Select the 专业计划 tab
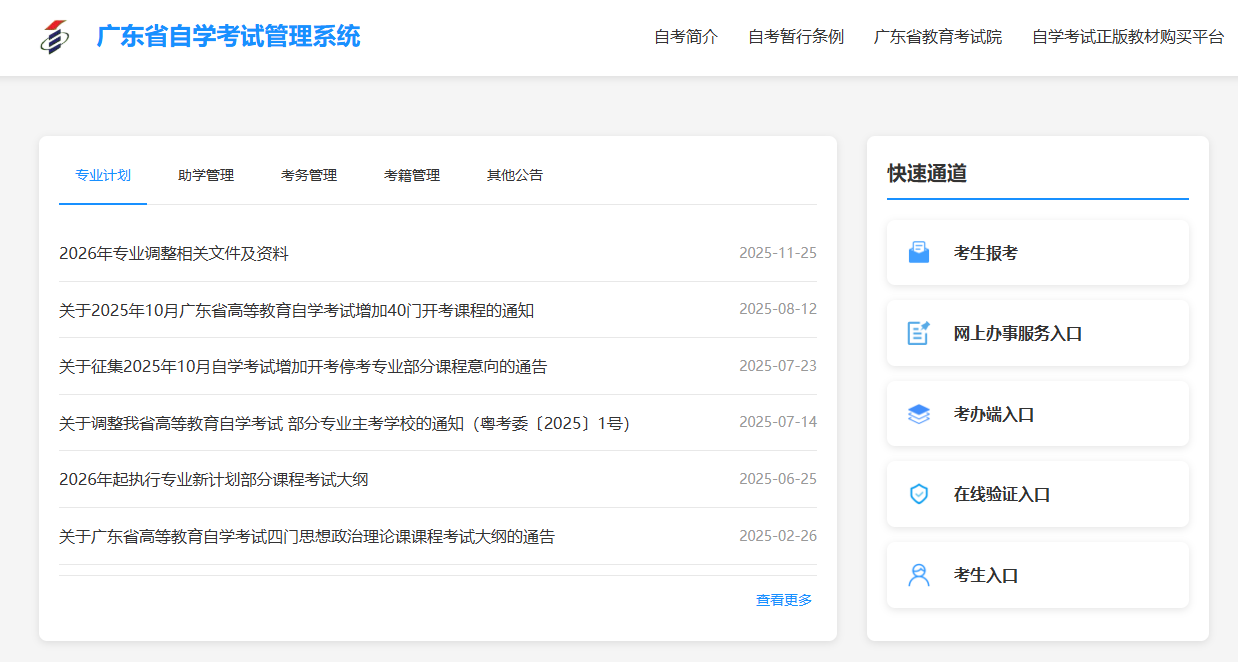This screenshot has height=662, width=1238. pos(103,175)
